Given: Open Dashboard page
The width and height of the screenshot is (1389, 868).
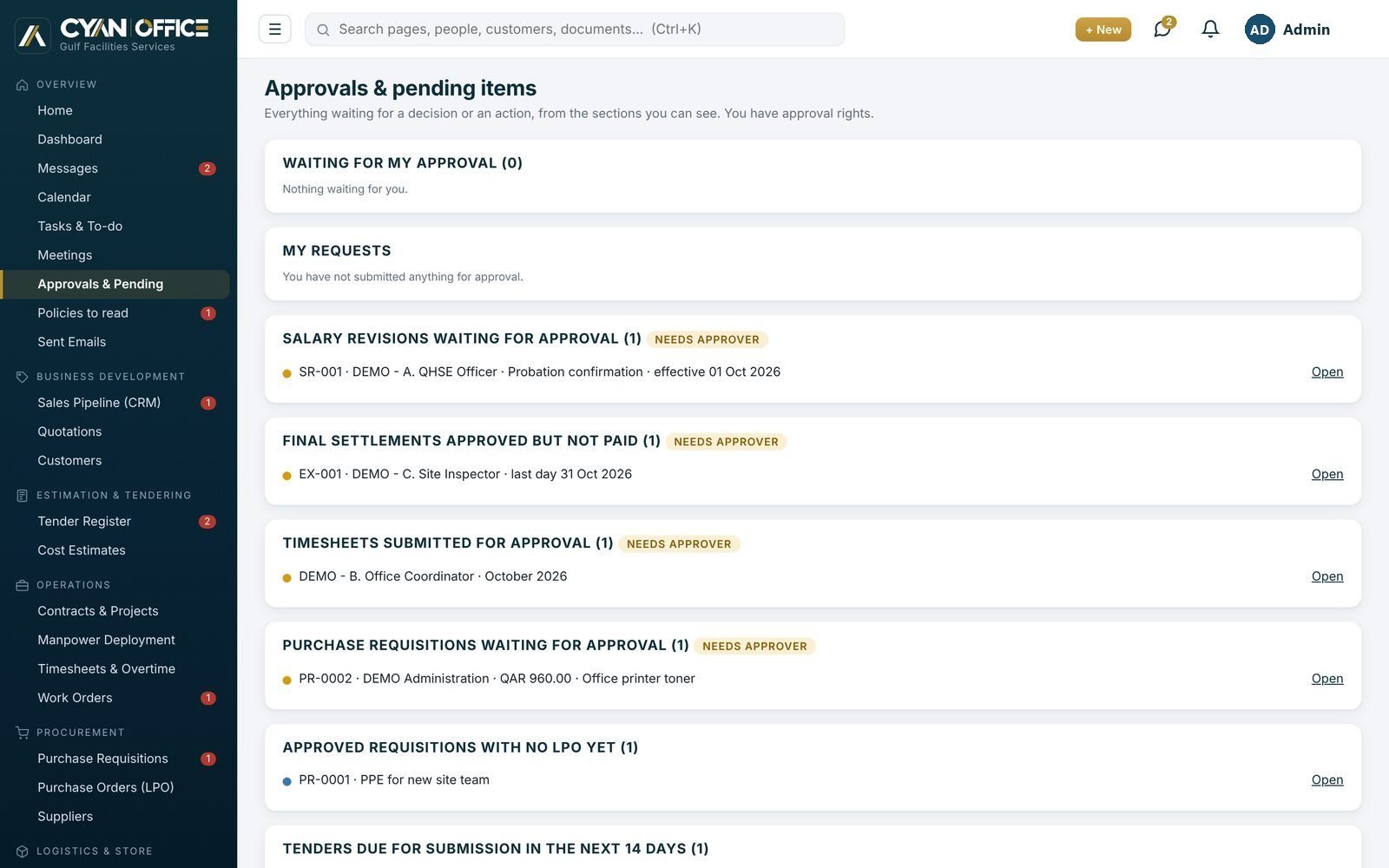Looking at the screenshot, I should 115,140.
